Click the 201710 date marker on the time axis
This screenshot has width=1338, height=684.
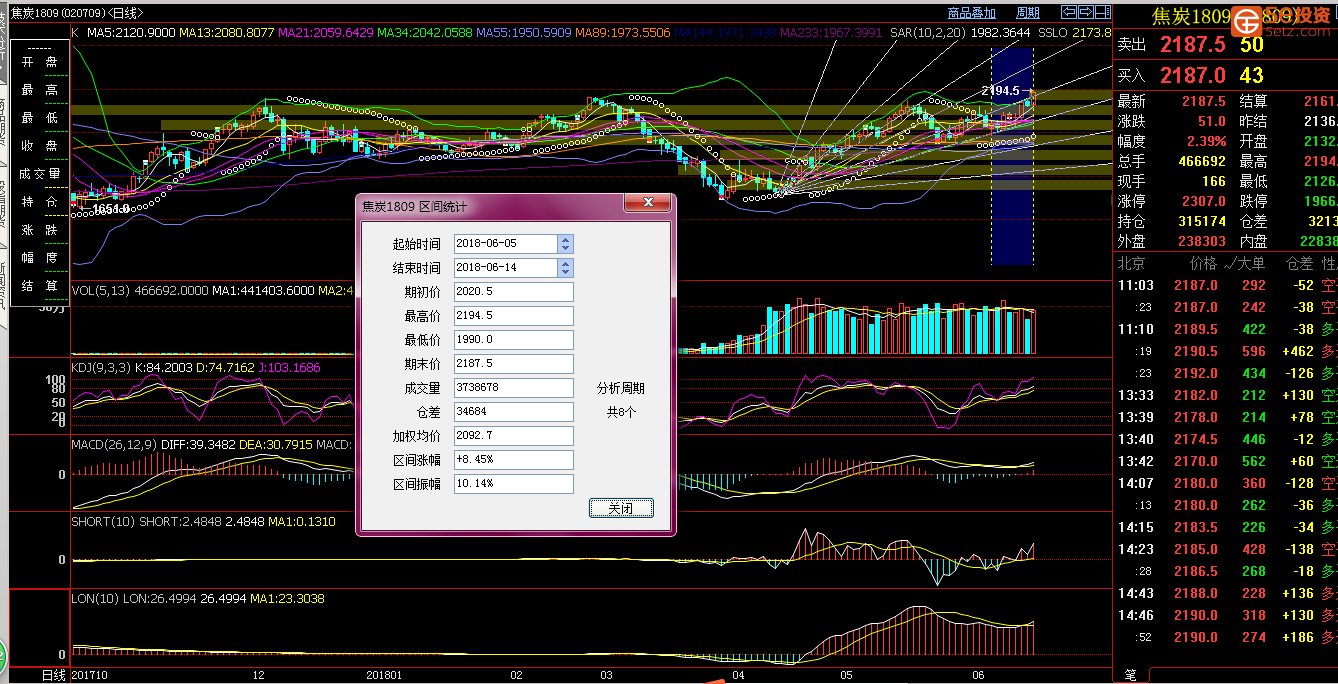tap(90, 675)
